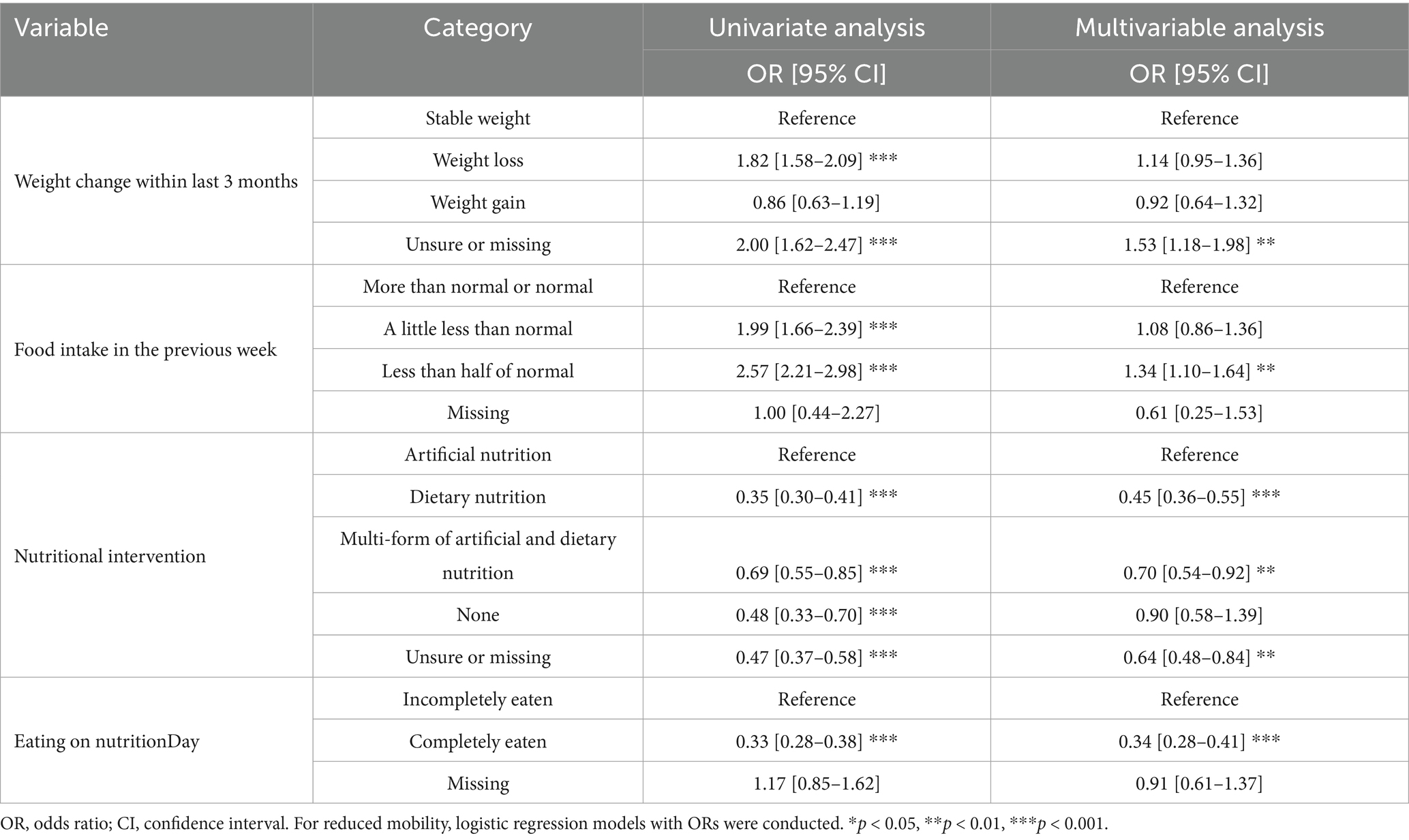Viewport: 1409px width, 840px height.
Task: Select the 0.34 [0.28–0.41] multivariable value
Action: [x=1199, y=741]
